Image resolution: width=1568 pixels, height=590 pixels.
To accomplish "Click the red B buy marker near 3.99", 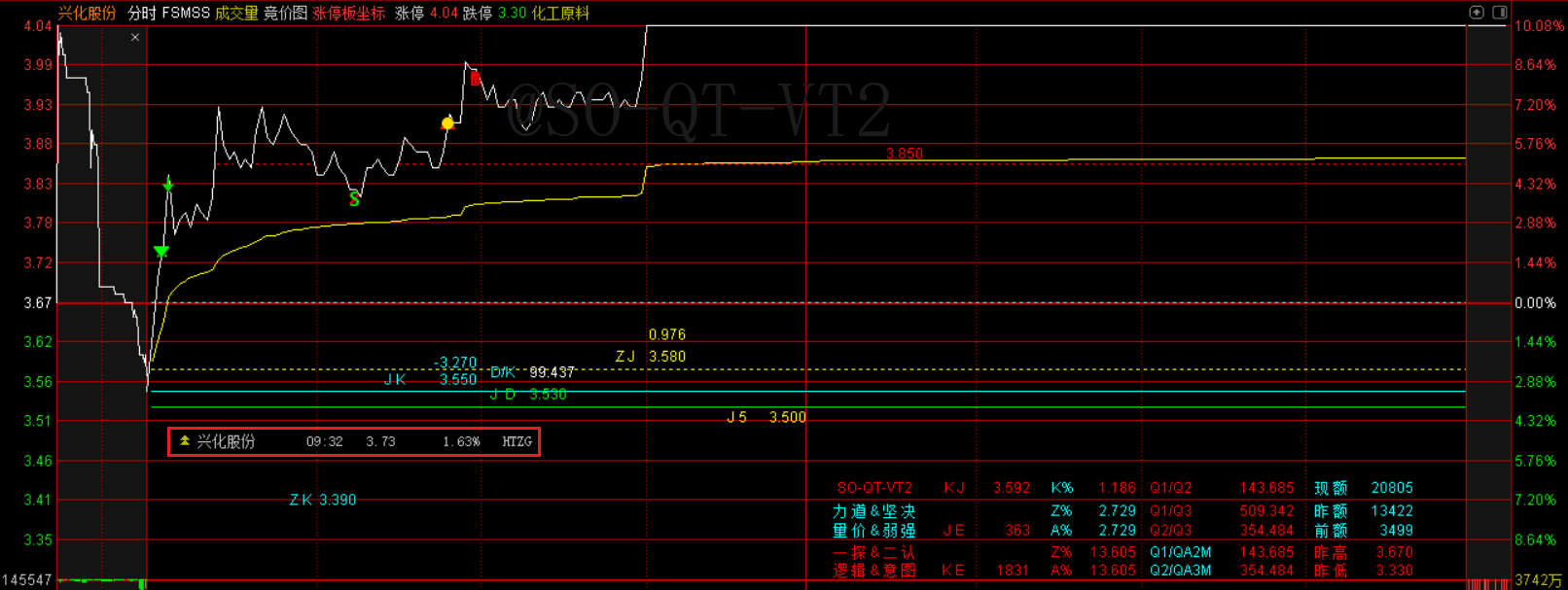I will pyautogui.click(x=476, y=79).
